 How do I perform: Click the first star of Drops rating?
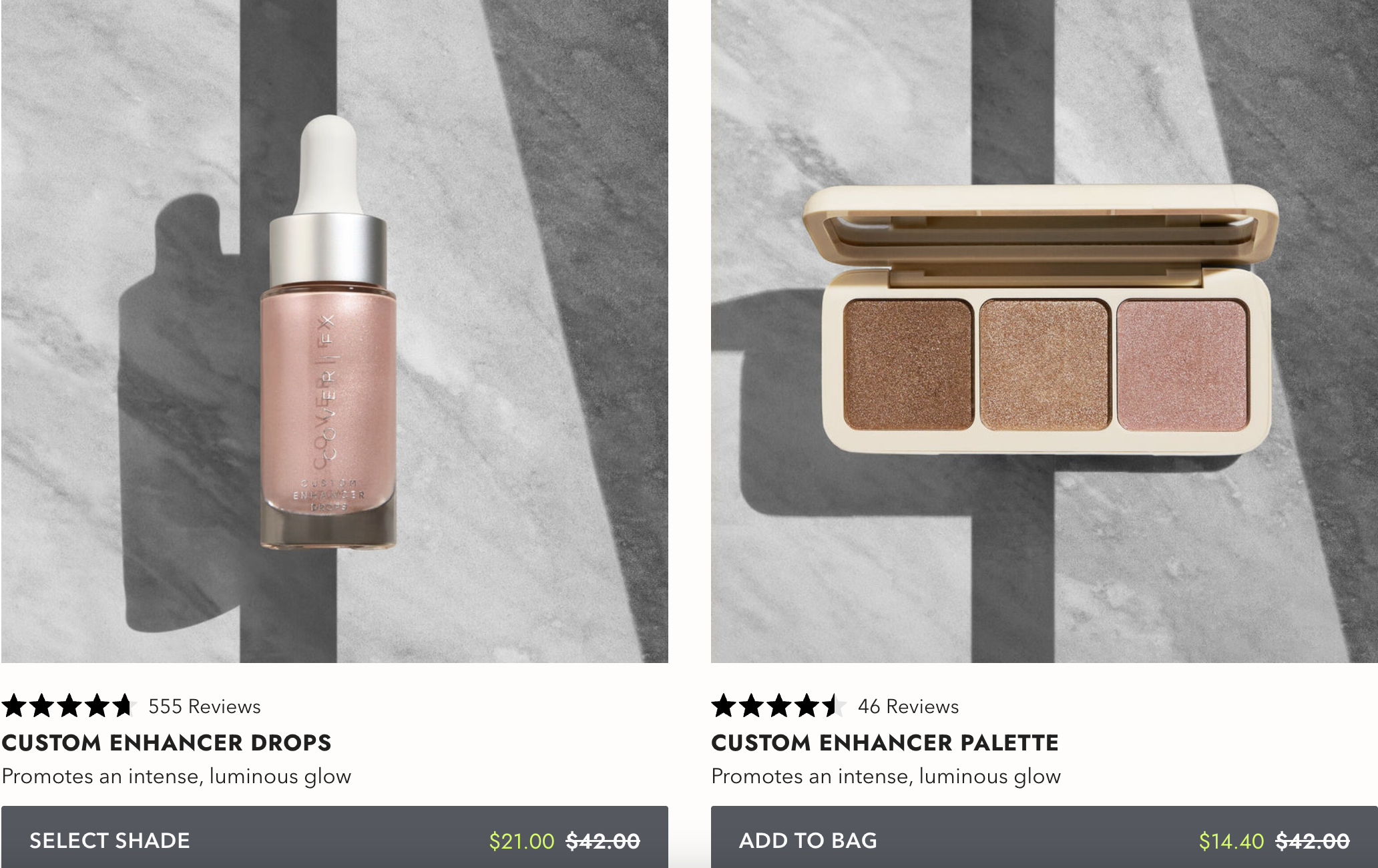click(x=14, y=706)
